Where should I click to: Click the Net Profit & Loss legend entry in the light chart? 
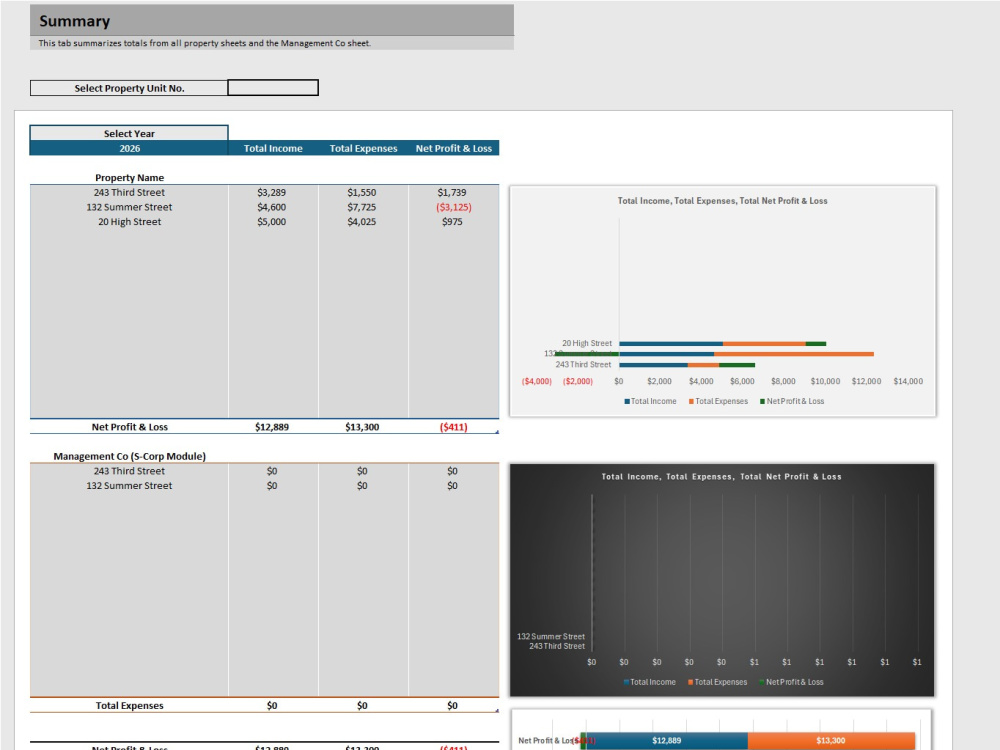[791, 401]
